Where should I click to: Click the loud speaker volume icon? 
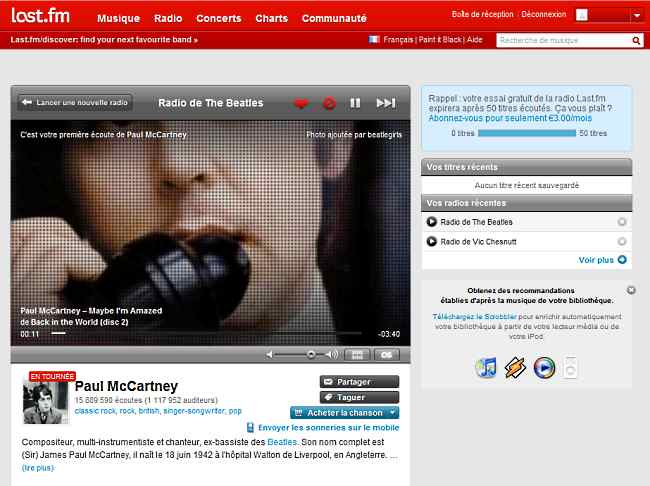332,355
